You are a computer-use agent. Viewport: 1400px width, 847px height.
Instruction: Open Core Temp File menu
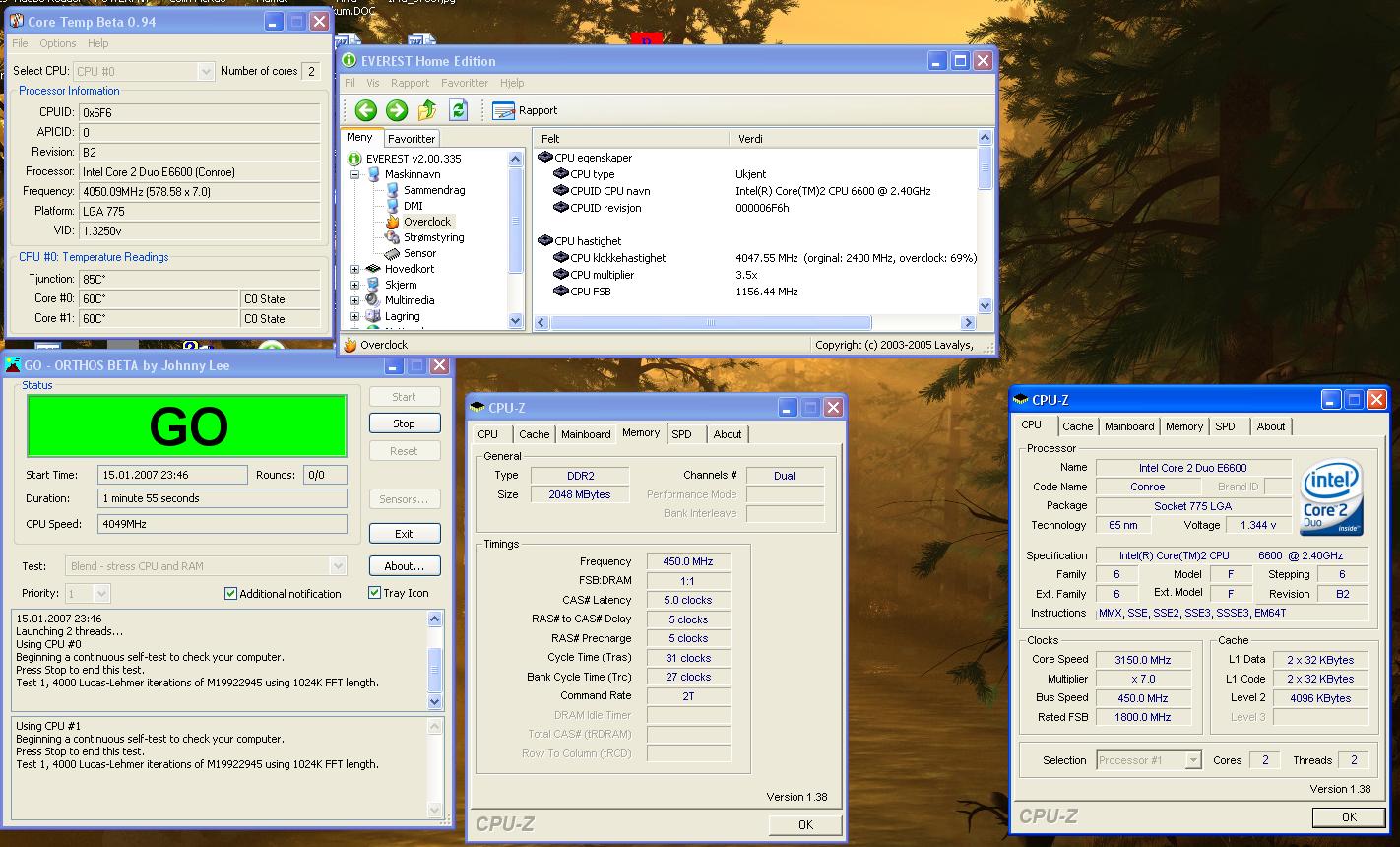[20, 43]
